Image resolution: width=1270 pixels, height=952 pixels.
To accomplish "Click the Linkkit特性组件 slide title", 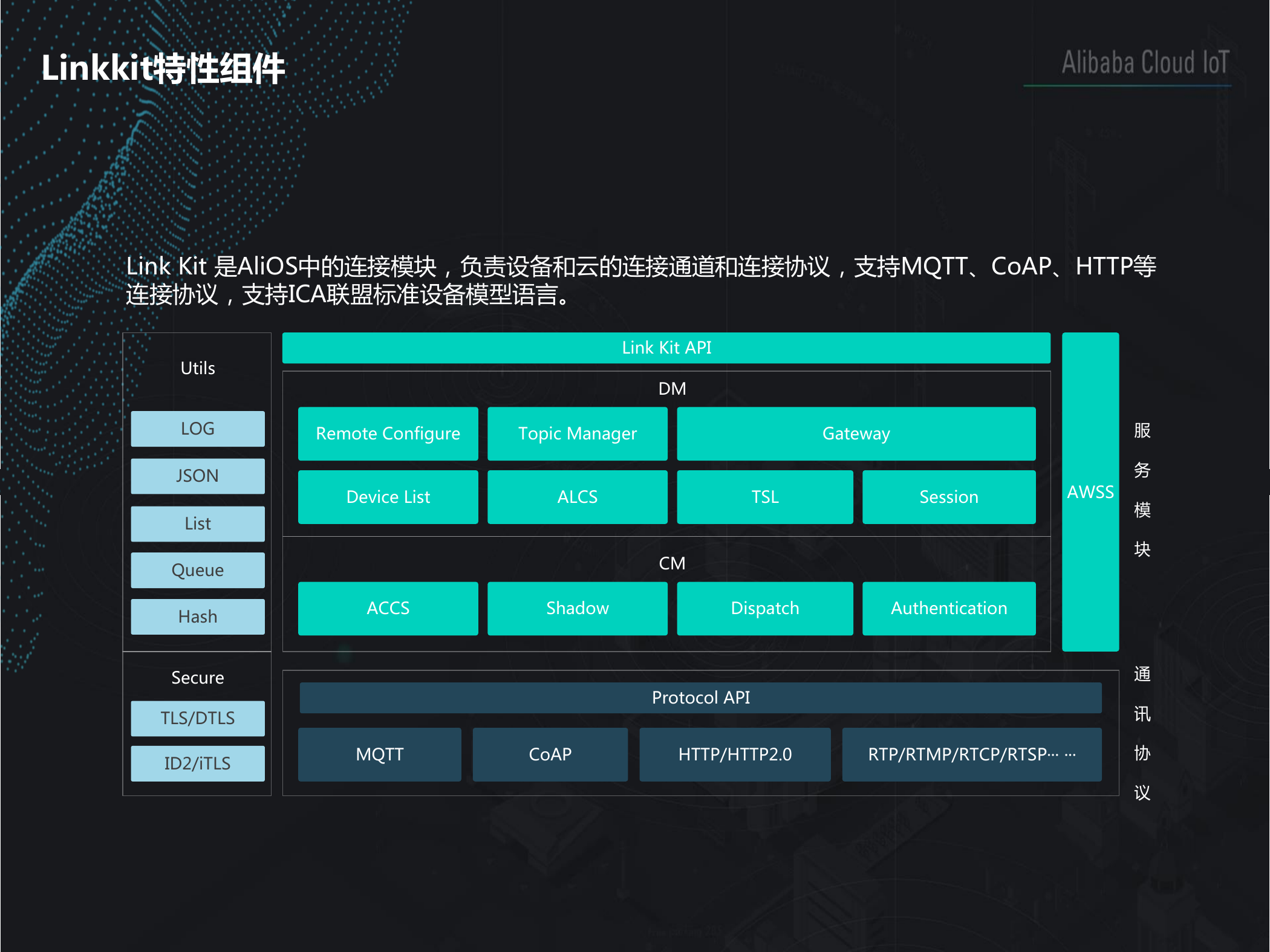I will [x=163, y=68].
